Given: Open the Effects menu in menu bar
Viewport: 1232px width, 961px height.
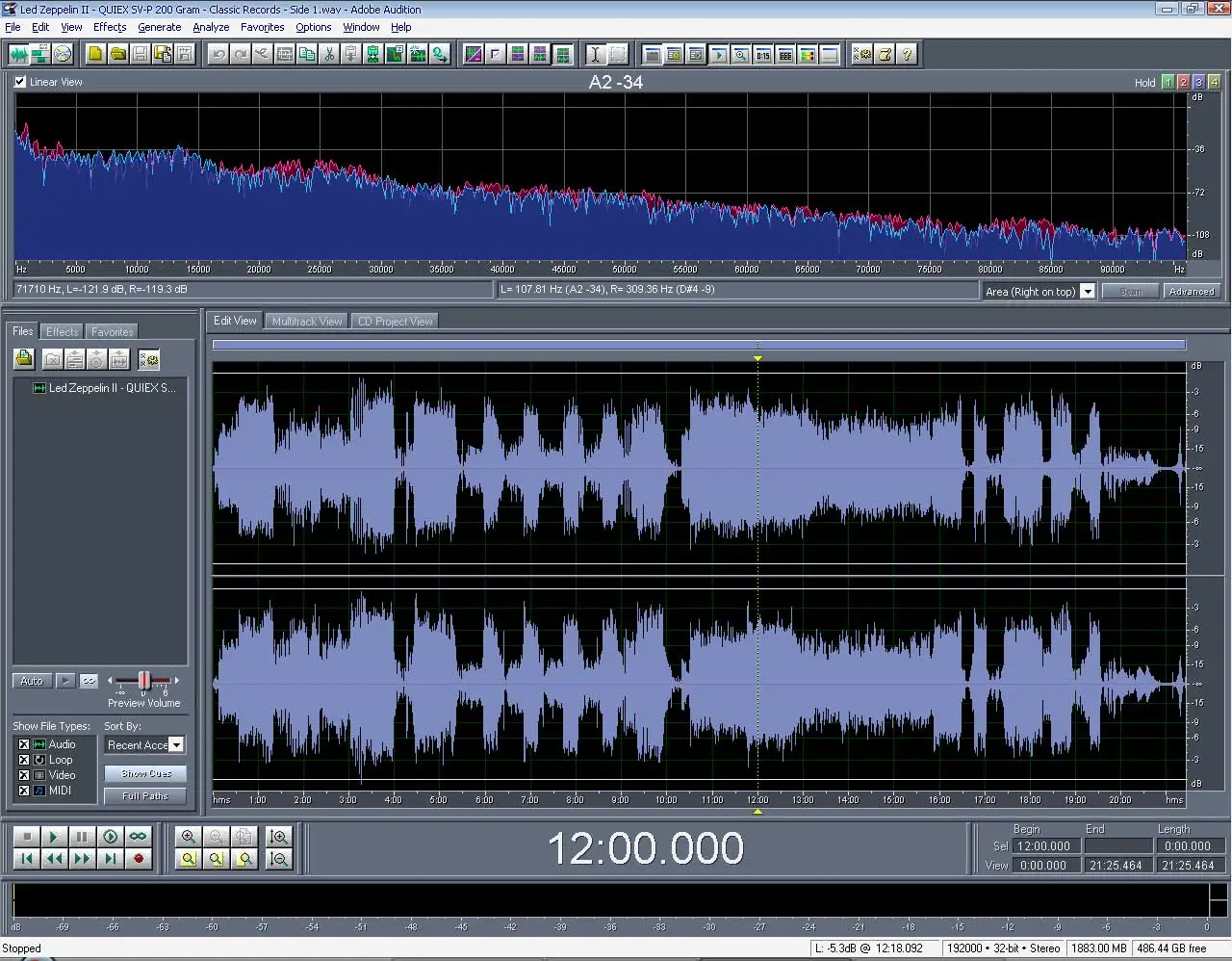Looking at the screenshot, I should pyautogui.click(x=109, y=27).
